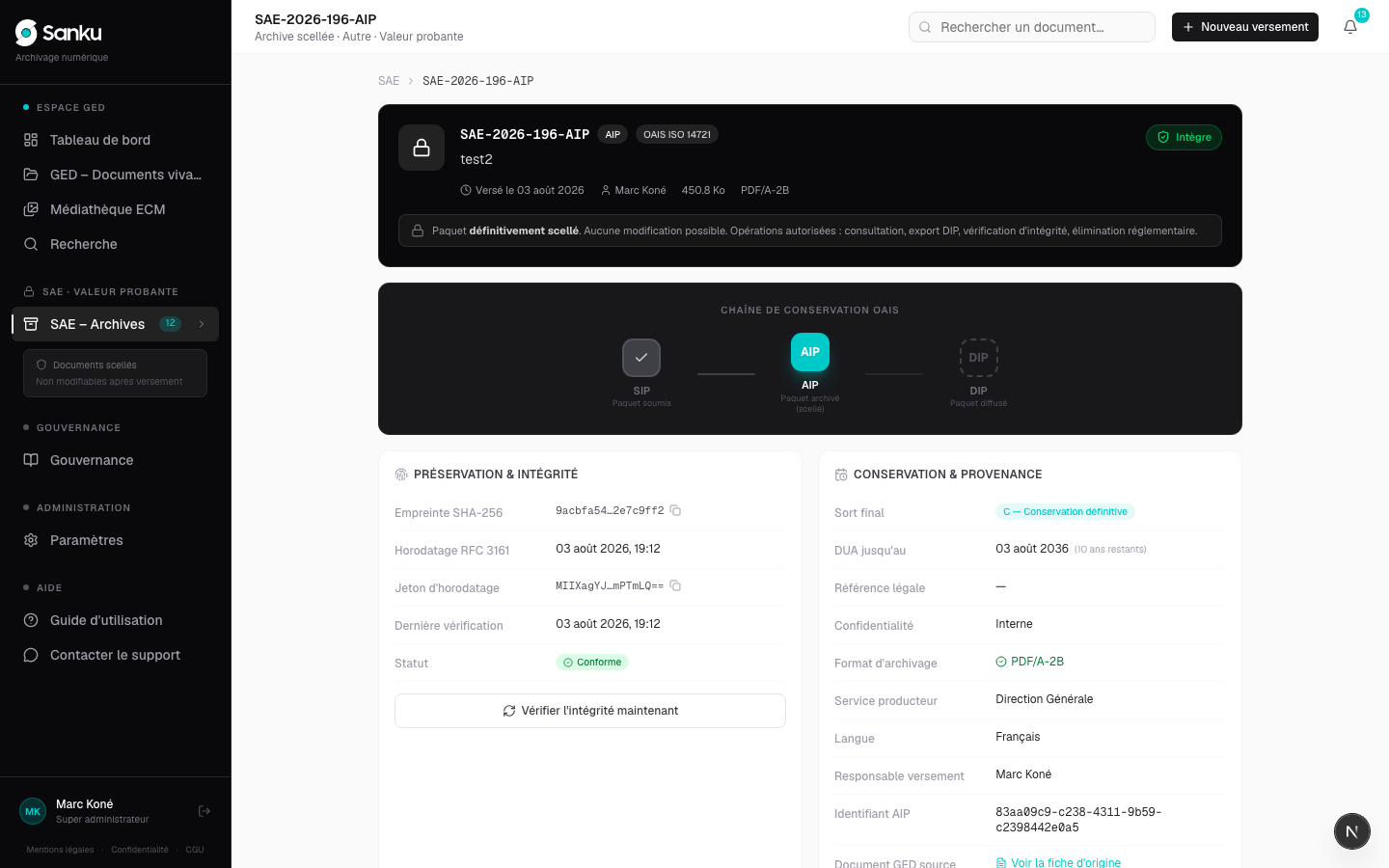Click the padlock archive icon in header card
Viewport: 1389px width, 868px height.
(x=422, y=148)
